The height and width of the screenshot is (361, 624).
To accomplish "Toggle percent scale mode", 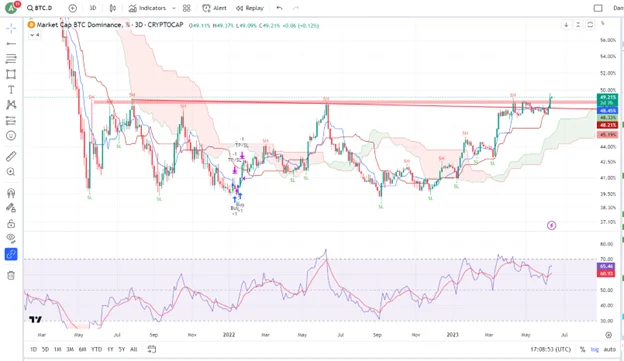I will 583,349.
